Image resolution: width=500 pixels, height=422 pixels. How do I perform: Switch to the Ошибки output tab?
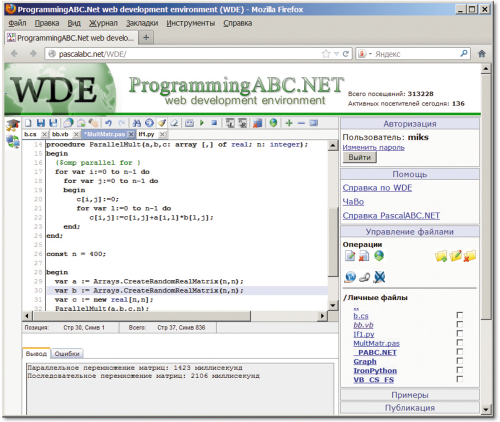[x=67, y=354]
